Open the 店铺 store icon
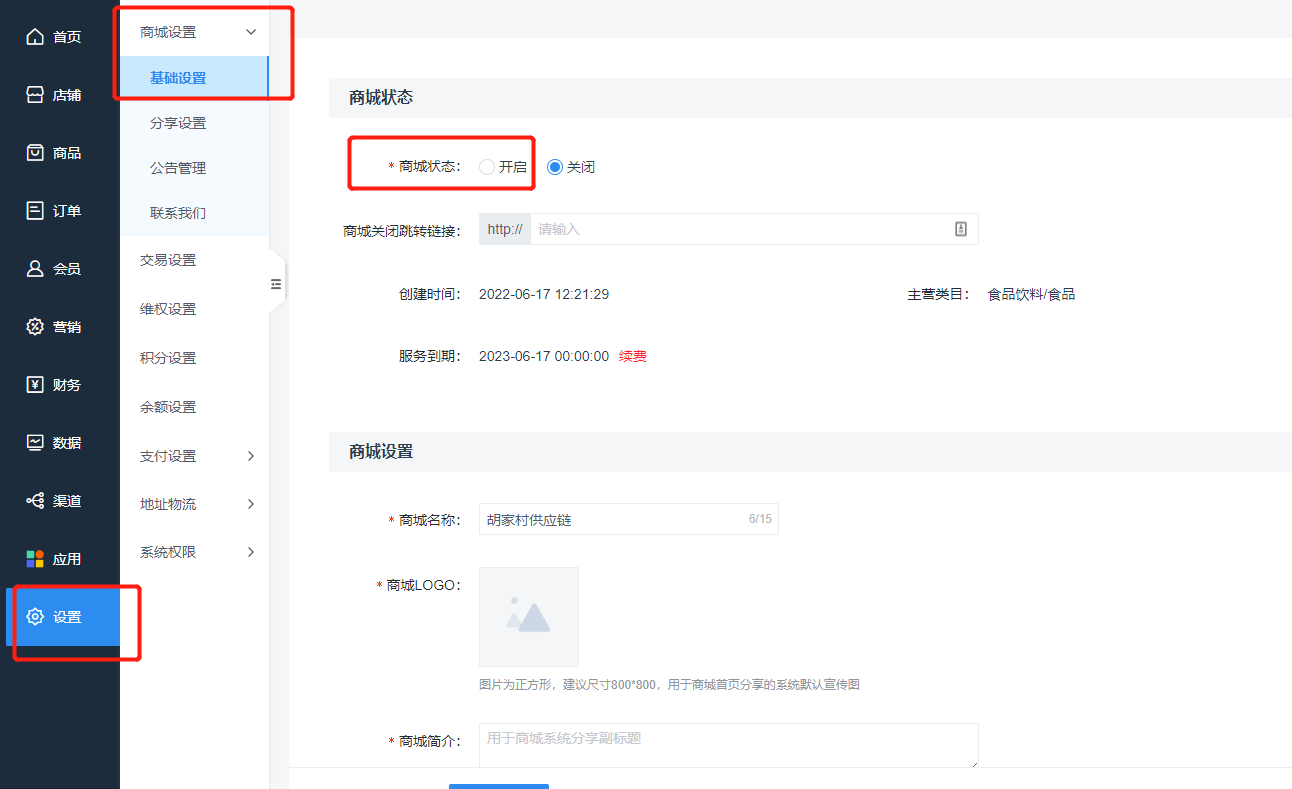The height and width of the screenshot is (789, 1292). (x=35, y=95)
